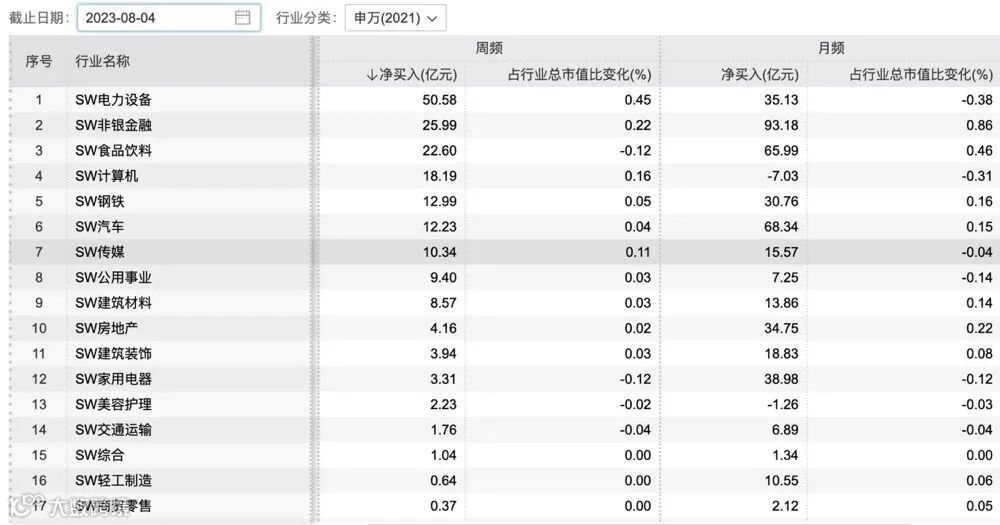Select row SW美容护理
Screen dimensions: 1000x525
504,404
